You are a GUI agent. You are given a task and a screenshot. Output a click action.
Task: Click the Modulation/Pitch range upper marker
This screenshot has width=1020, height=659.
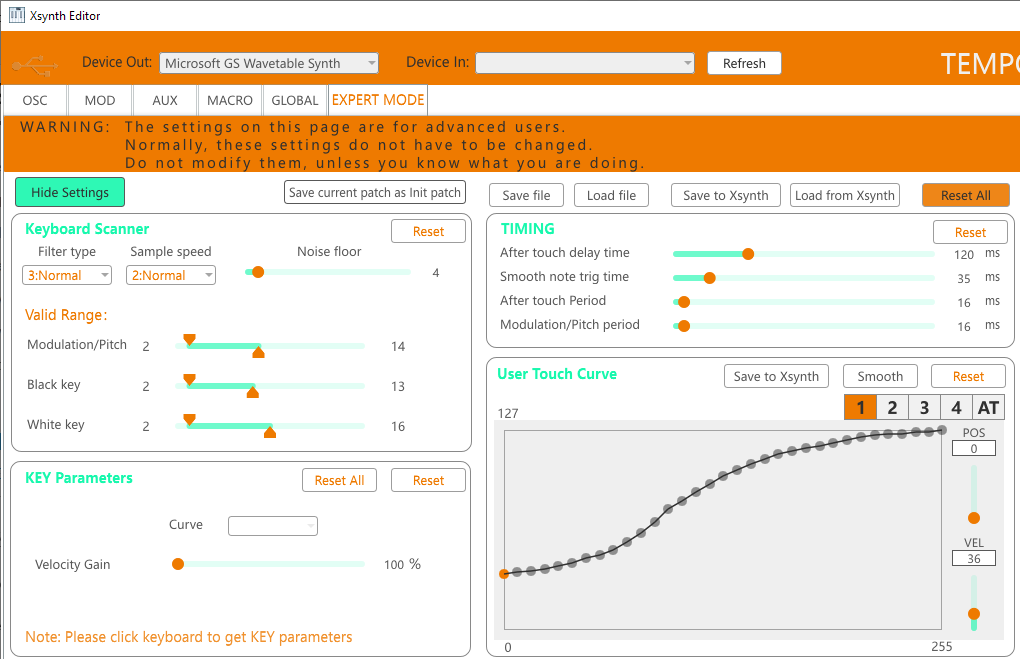[x=258, y=353]
